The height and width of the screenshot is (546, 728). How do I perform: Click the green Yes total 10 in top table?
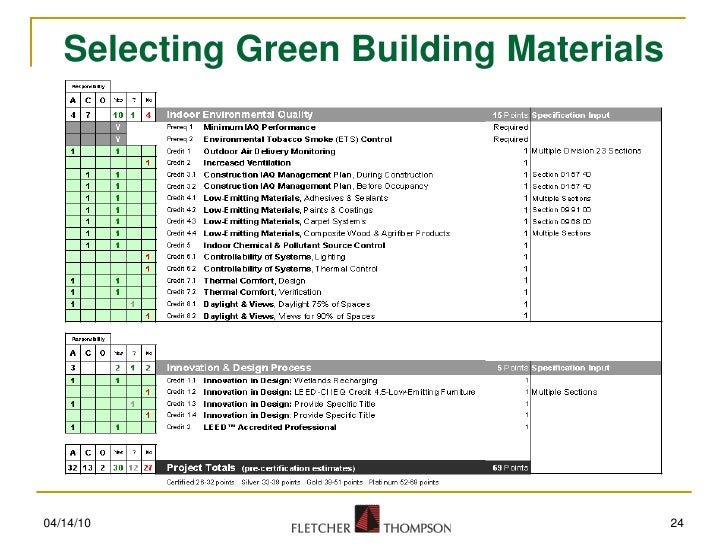118,115
